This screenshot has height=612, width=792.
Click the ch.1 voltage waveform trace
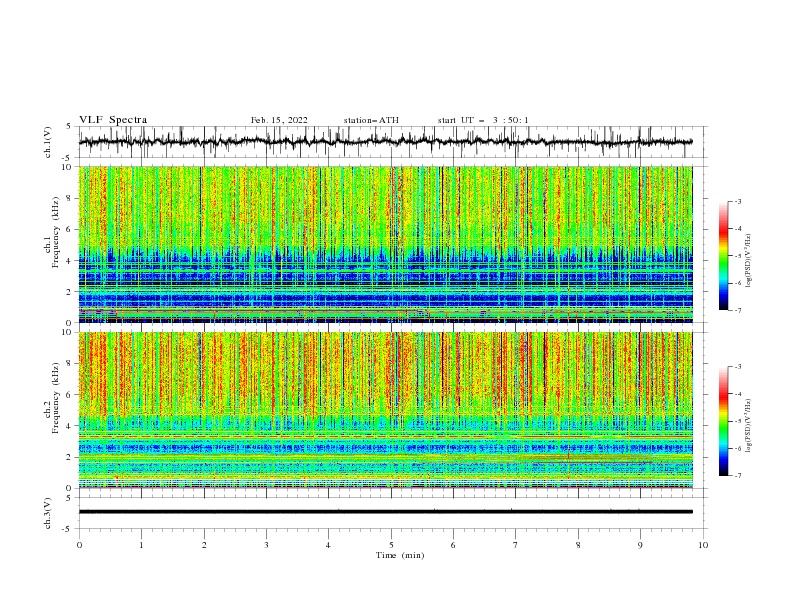click(x=385, y=142)
